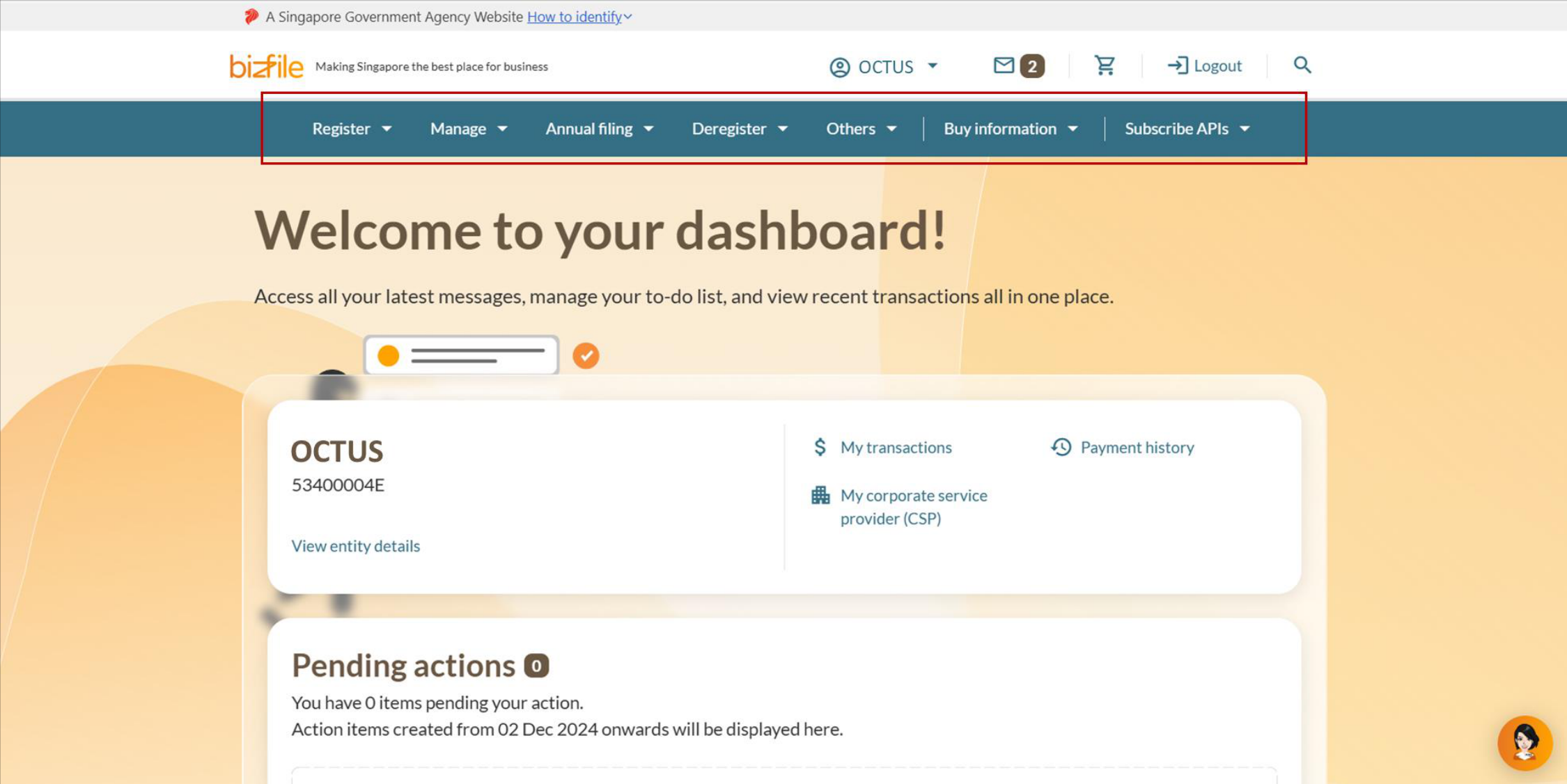The width and height of the screenshot is (1567, 784).
Task: Expand the How to identify chevron
Action: (x=628, y=17)
